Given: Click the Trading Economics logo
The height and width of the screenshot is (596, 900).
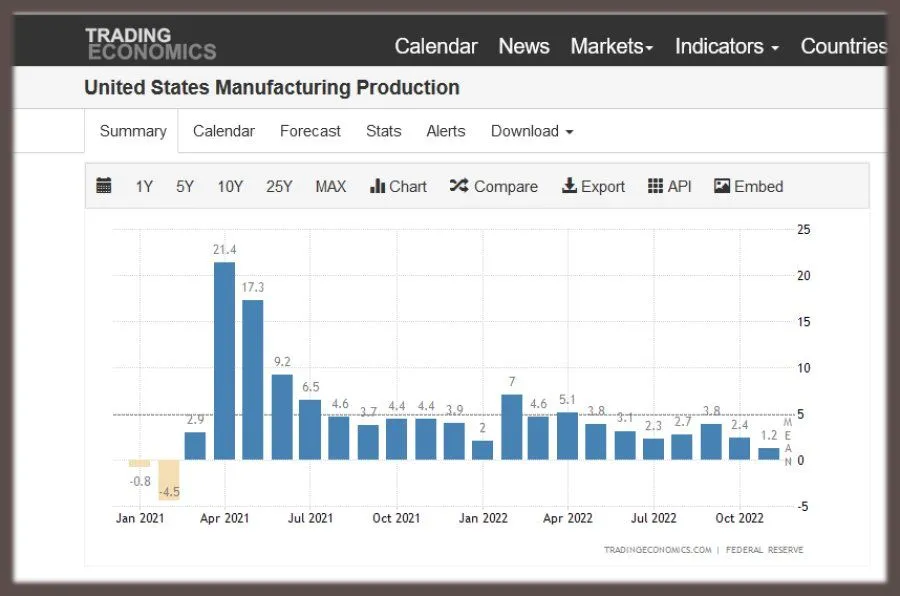Looking at the screenshot, I should (150, 44).
